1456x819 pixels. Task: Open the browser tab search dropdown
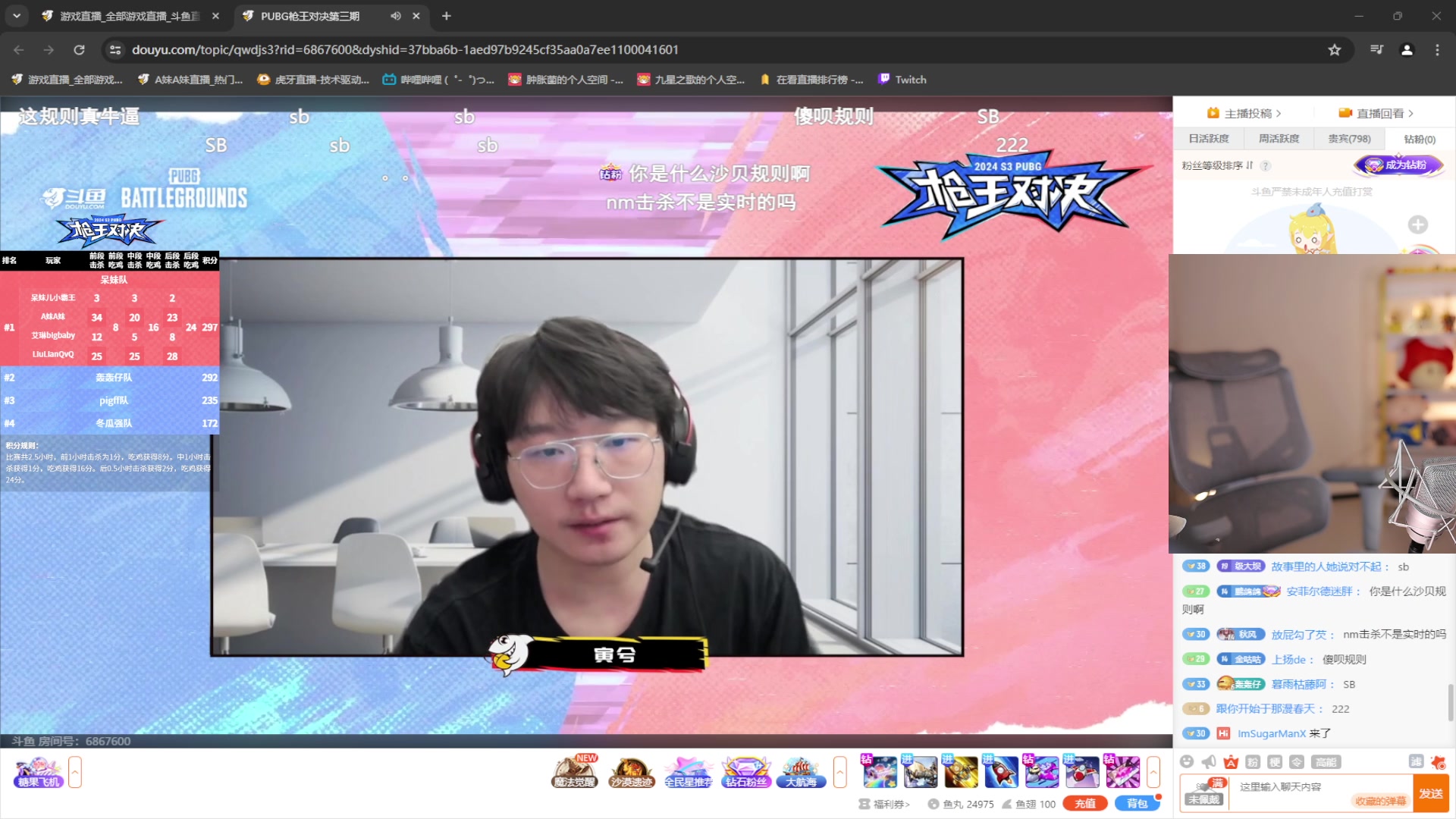(17, 16)
